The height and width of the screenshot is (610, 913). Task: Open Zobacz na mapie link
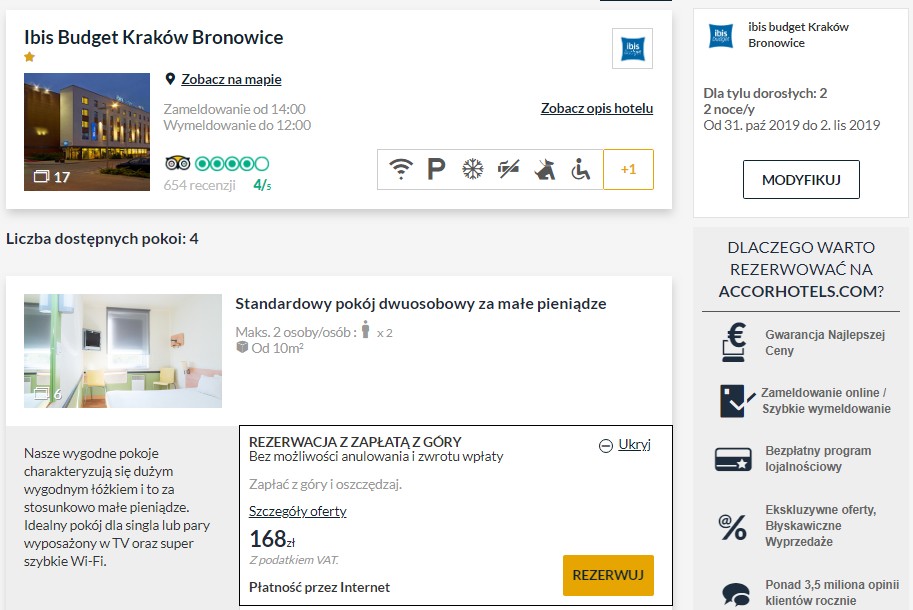click(x=231, y=79)
